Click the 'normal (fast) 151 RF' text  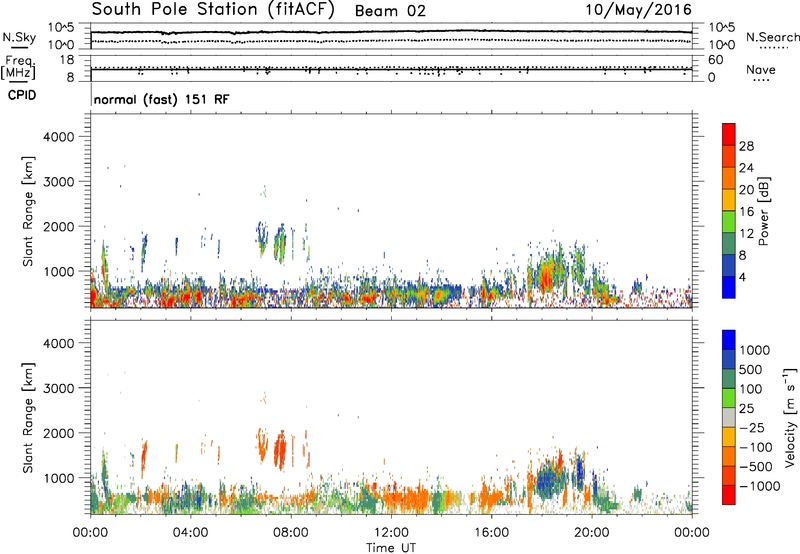161,99
